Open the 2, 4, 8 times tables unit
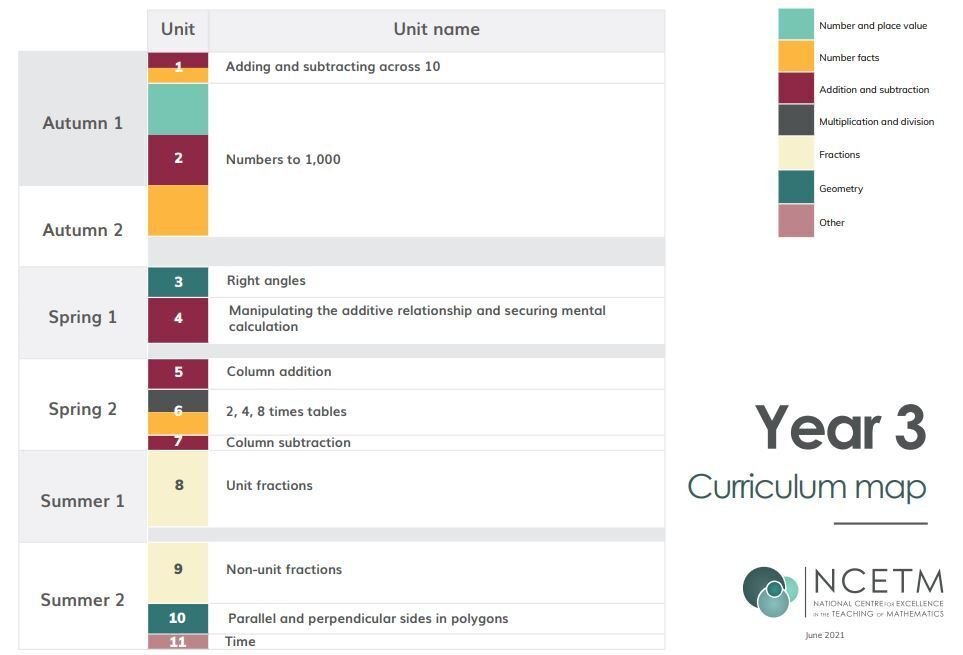The height and width of the screenshot is (655, 963). pos(286,411)
